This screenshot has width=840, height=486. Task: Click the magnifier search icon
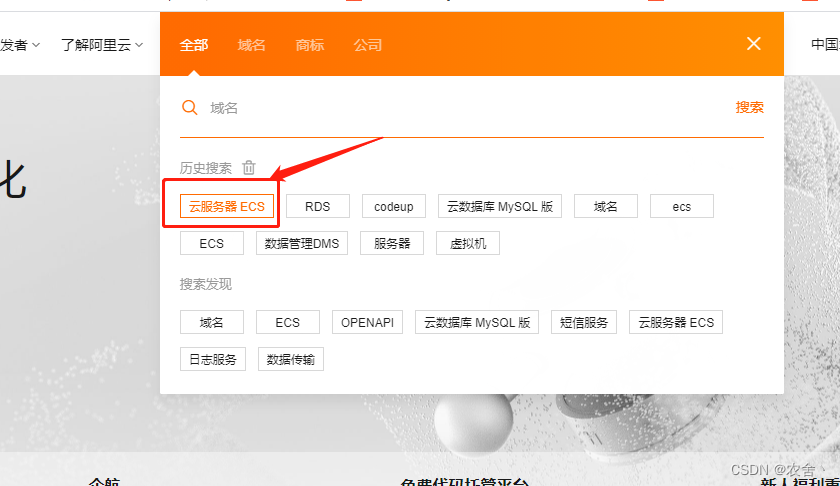tap(190, 108)
